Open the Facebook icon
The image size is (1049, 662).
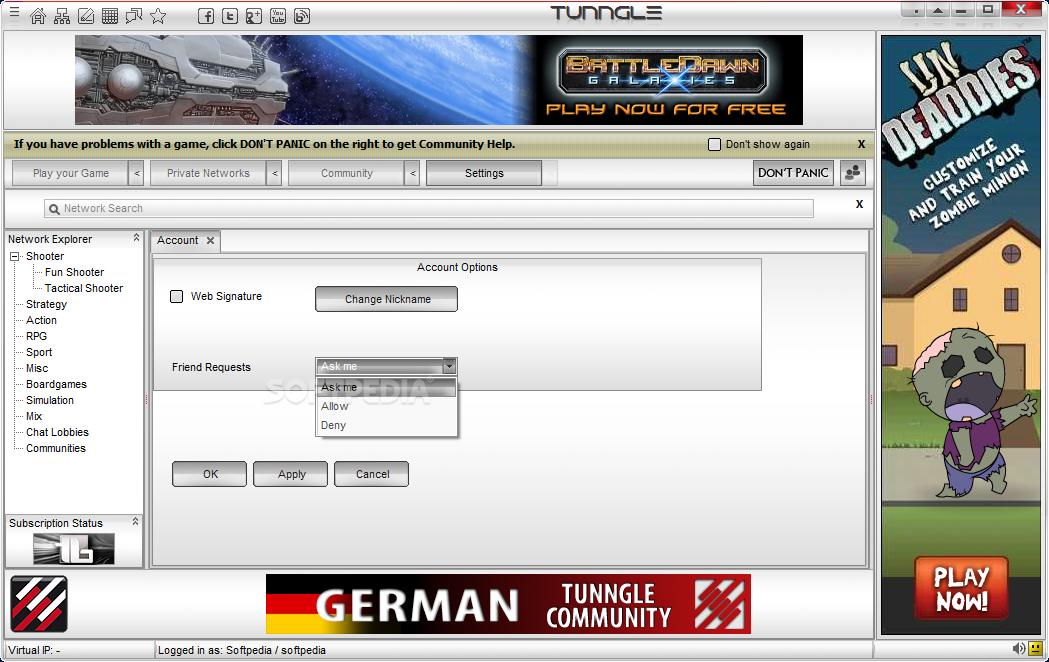click(x=206, y=16)
